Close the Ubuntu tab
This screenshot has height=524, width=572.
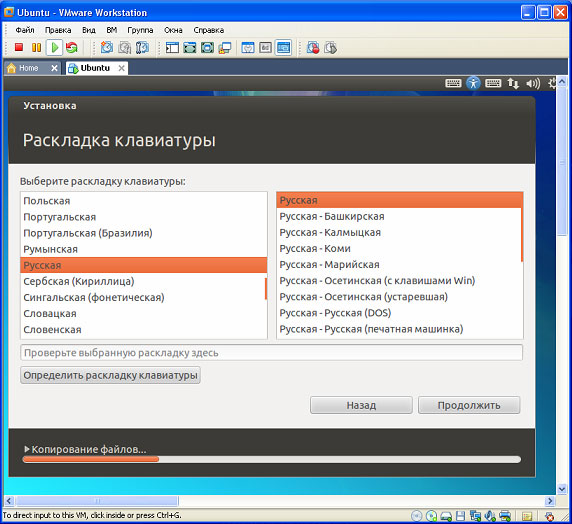point(121,68)
